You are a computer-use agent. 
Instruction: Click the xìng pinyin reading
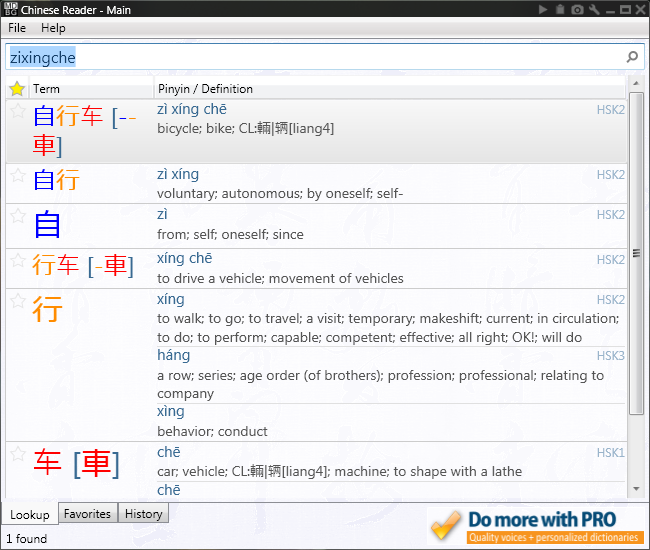170,411
